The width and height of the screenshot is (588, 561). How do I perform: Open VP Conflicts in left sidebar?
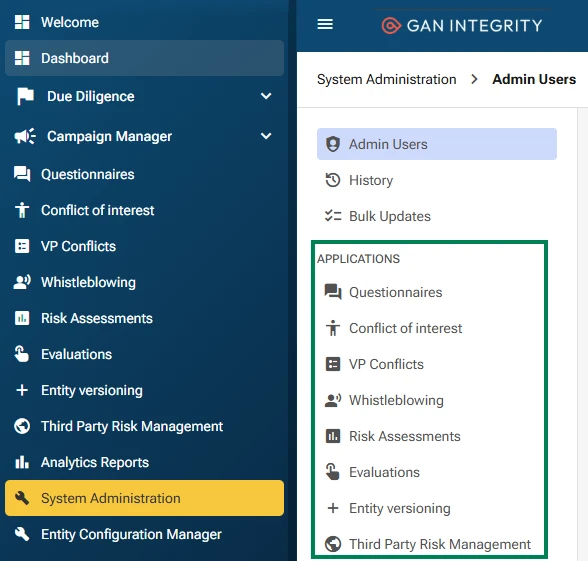point(144,246)
